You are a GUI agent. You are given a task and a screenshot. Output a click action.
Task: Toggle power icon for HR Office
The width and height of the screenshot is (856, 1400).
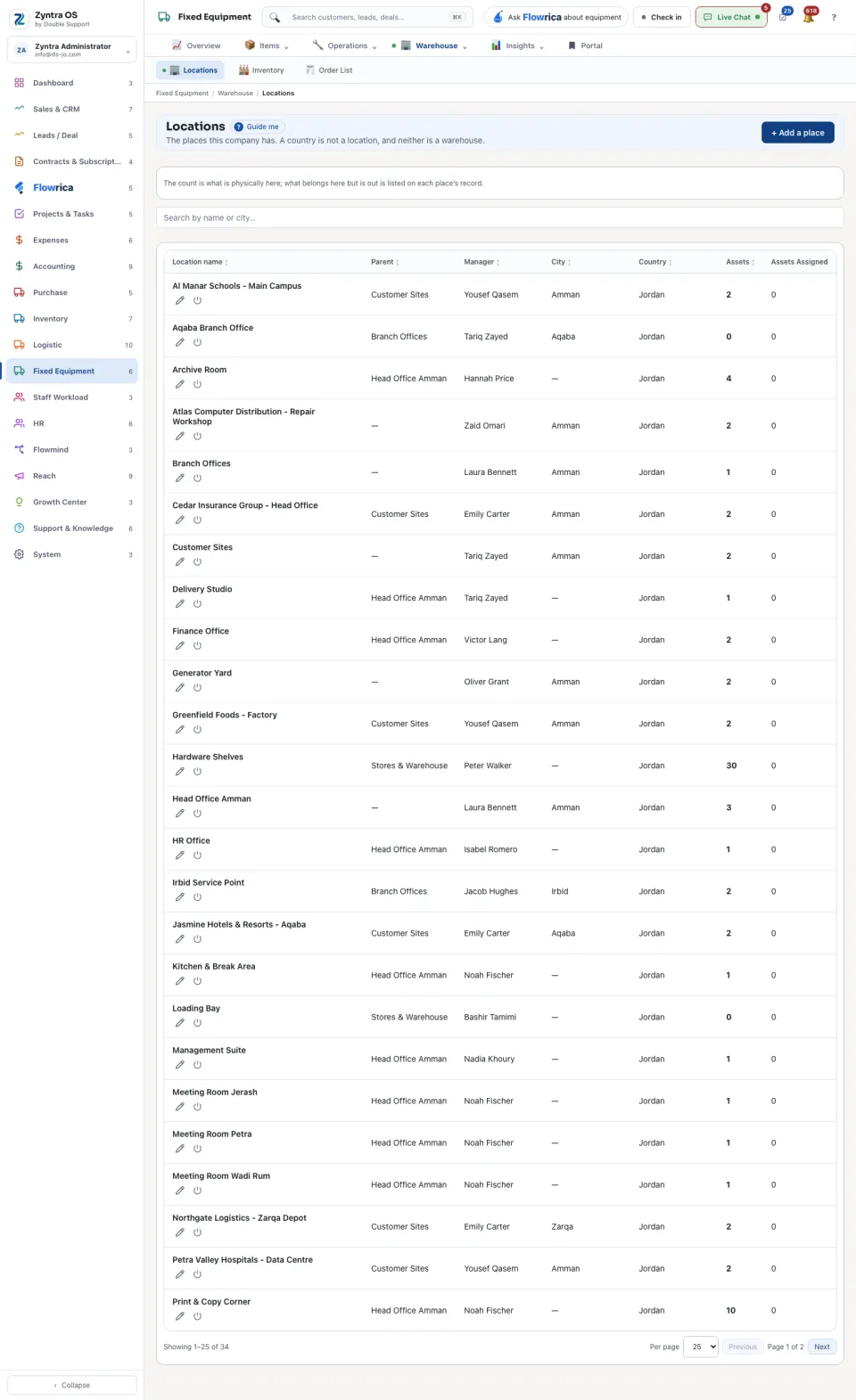[x=197, y=856]
